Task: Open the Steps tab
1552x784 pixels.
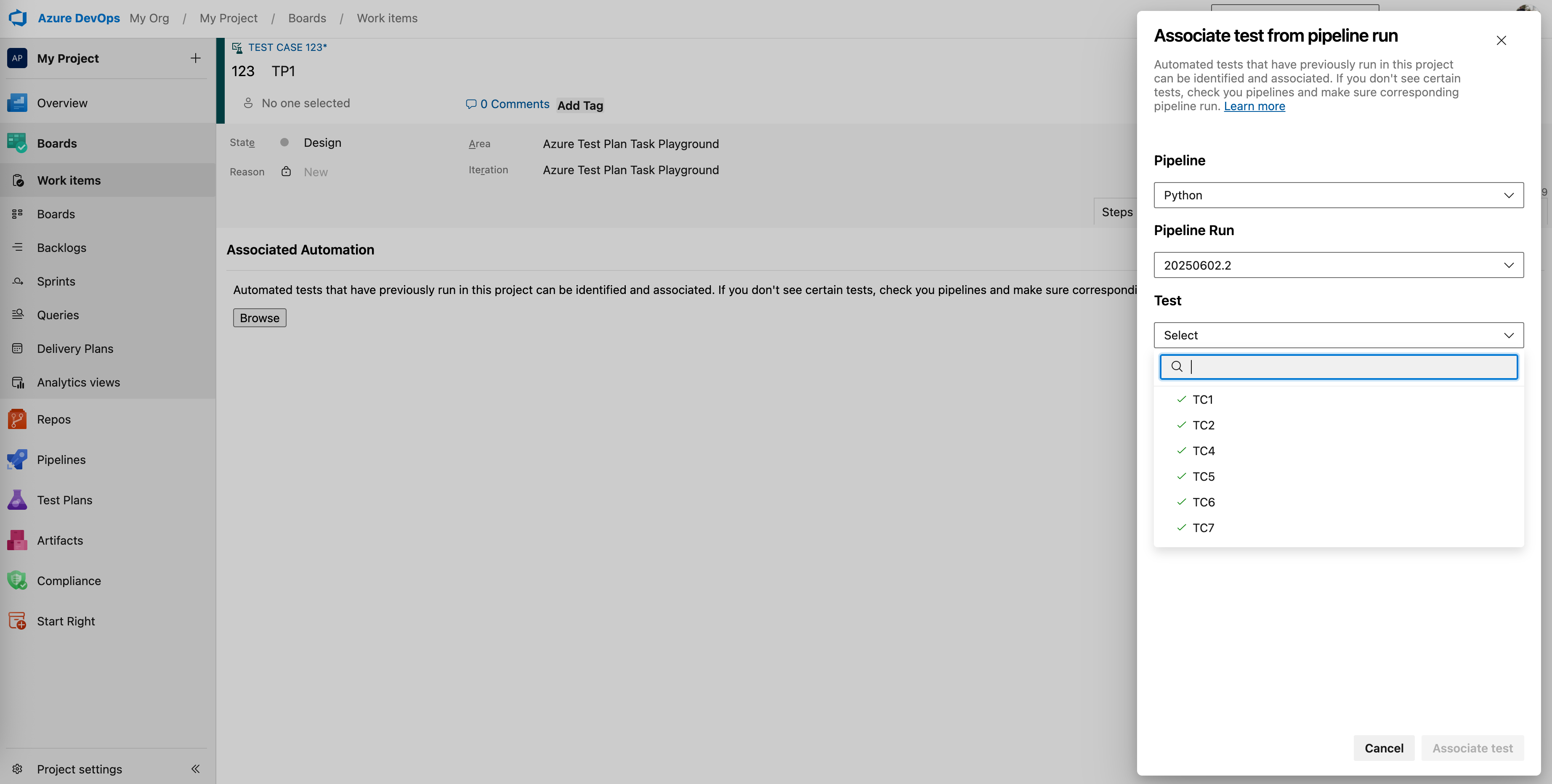Action: tap(1117, 212)
